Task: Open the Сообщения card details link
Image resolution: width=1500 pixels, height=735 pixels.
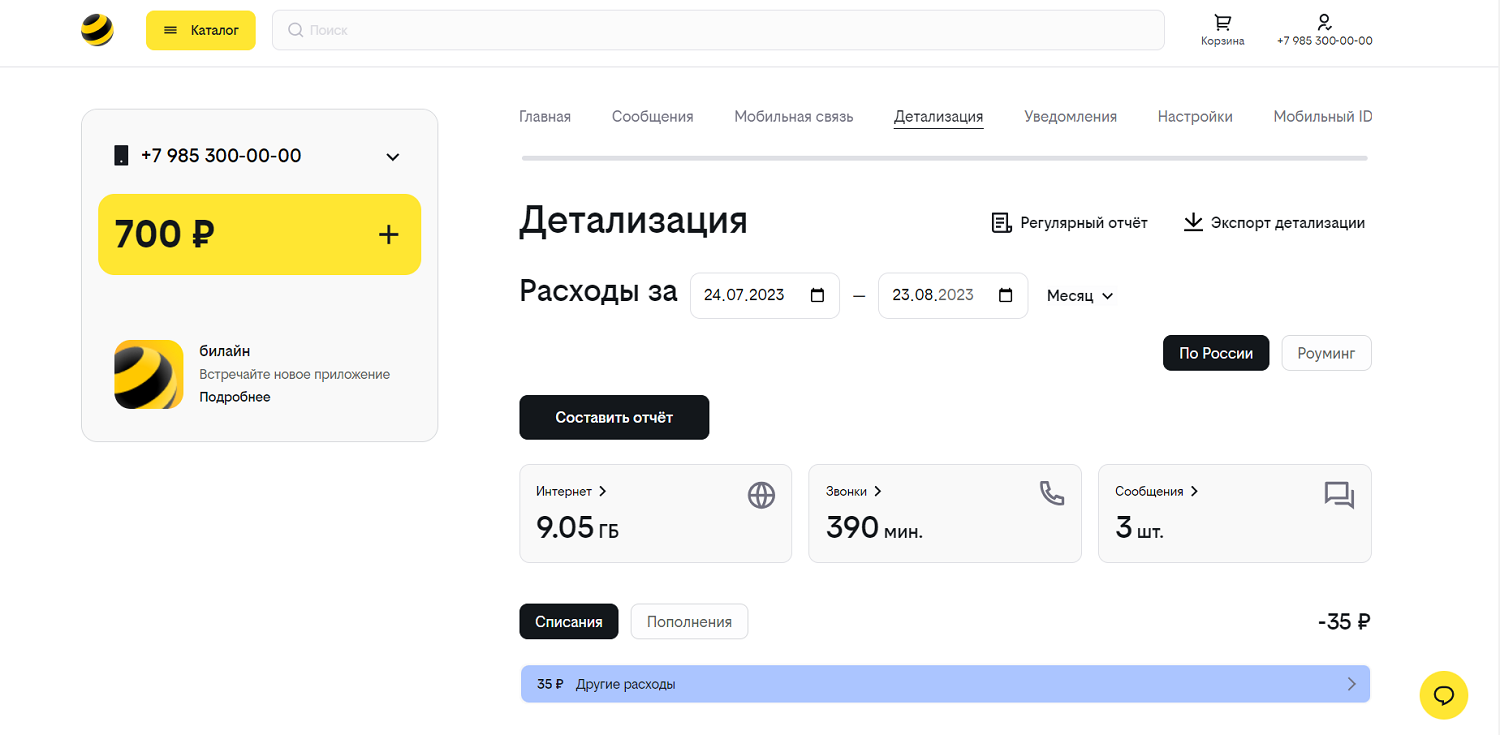Action: point(1156,491)
